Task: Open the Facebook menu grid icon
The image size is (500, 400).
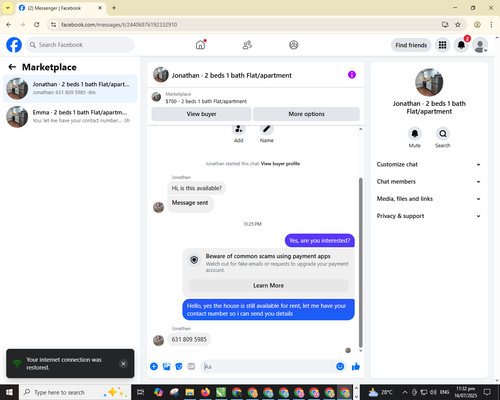Action: [442, 45]
